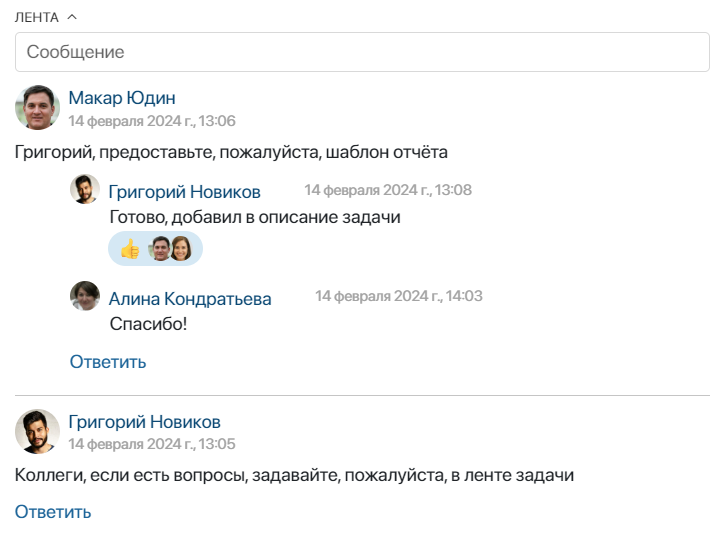
Task: Click Ответить under the Спасибо! comment
Action: coord(108,362)
